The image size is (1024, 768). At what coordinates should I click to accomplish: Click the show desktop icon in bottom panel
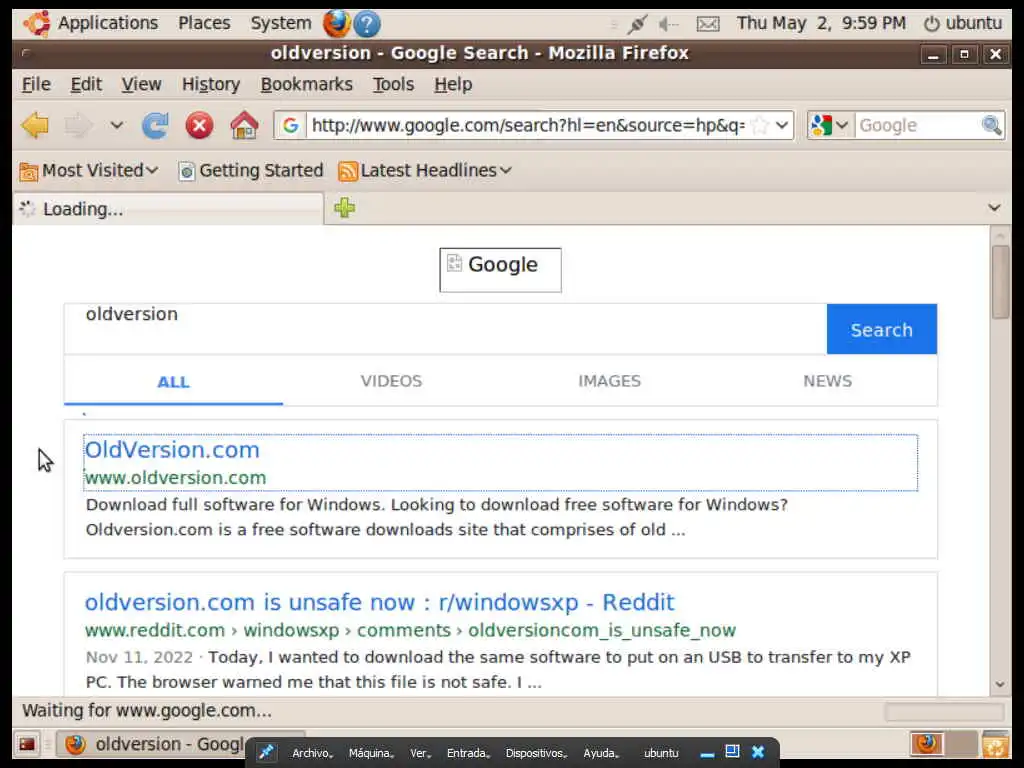click(x=27, y=744)
